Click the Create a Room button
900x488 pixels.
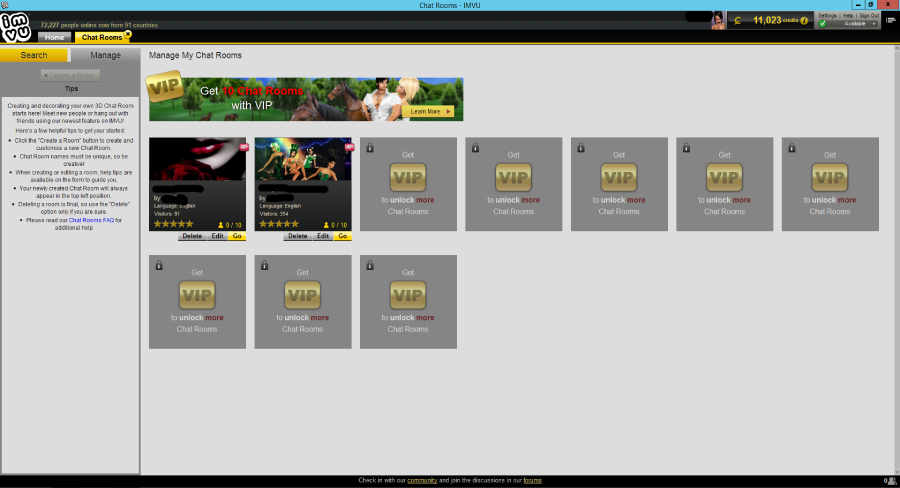tap(70, 75)
